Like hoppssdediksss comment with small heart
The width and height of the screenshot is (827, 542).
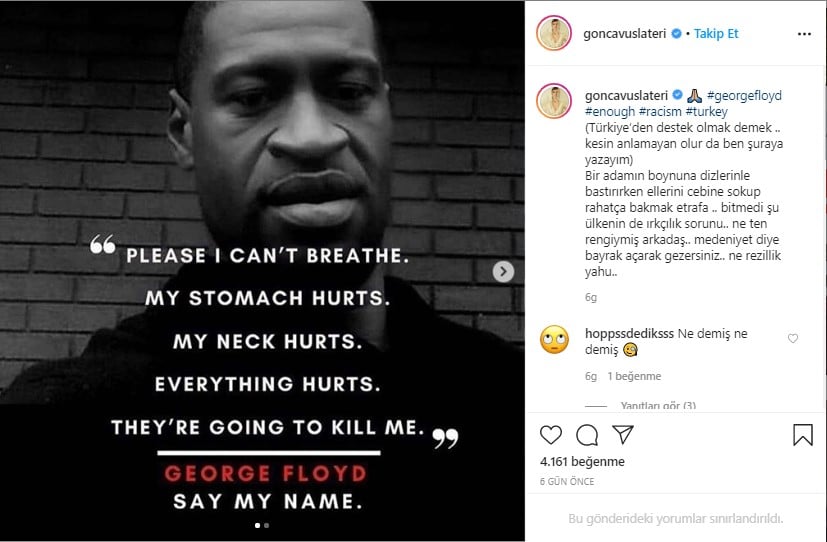coord(793,338)
